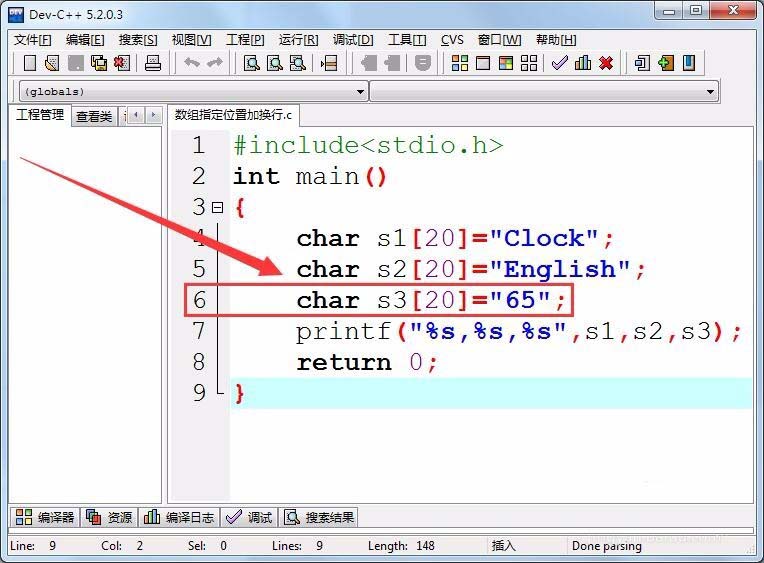Collapse the code fold at line 3

coord(217,208)
